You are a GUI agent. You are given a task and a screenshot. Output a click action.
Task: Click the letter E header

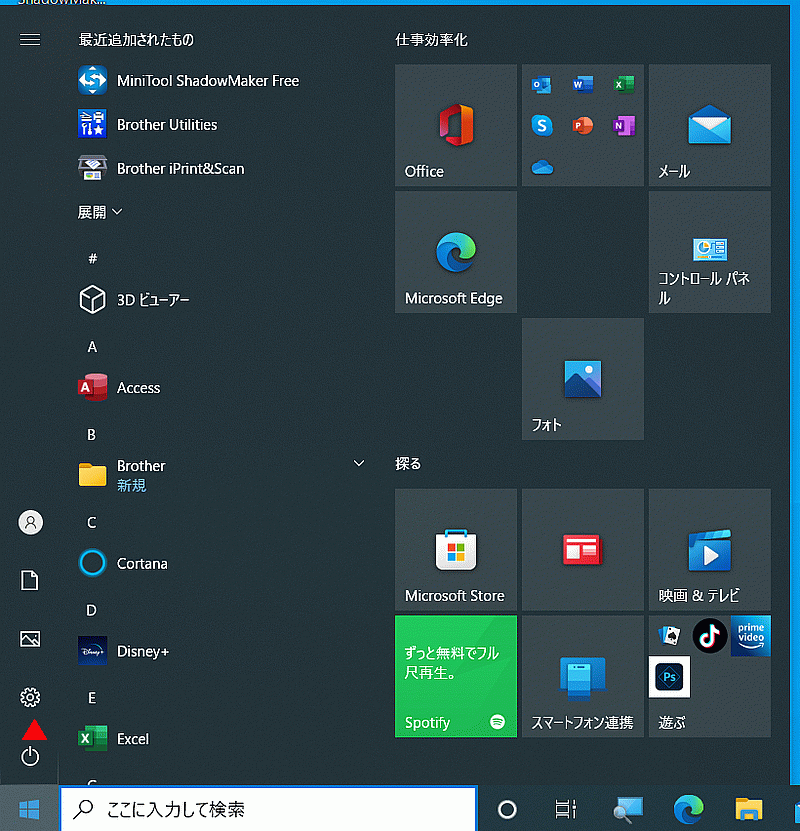tap(92, 698)
